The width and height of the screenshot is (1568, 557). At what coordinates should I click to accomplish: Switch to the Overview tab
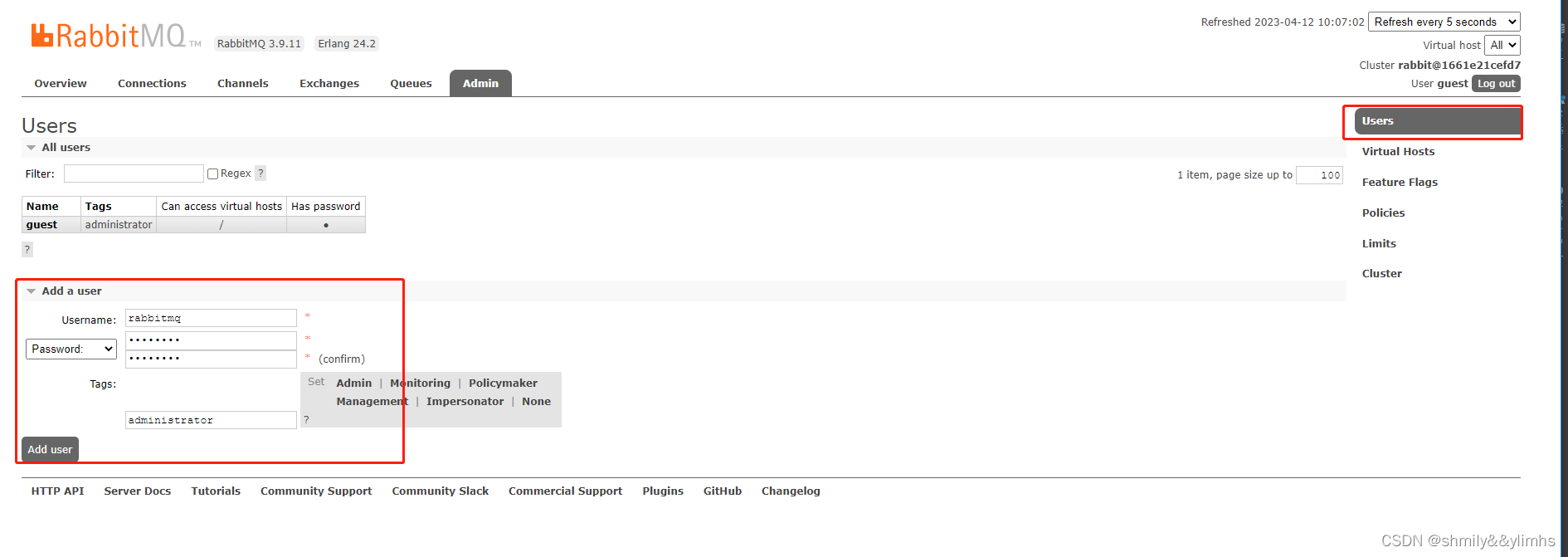pyautogui.click(x=61, y=83)
